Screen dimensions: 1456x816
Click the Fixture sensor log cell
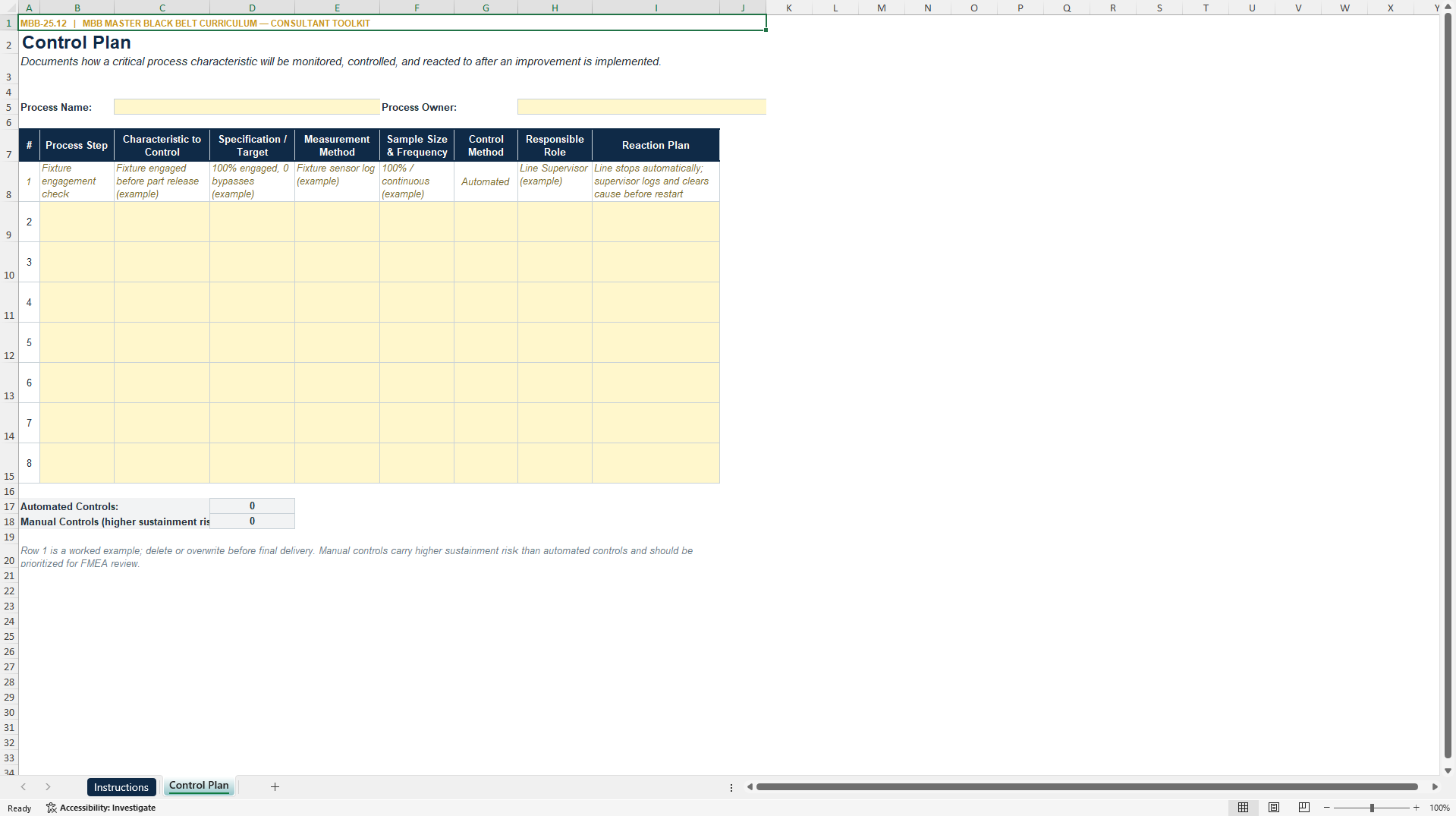tap(337, 181)
